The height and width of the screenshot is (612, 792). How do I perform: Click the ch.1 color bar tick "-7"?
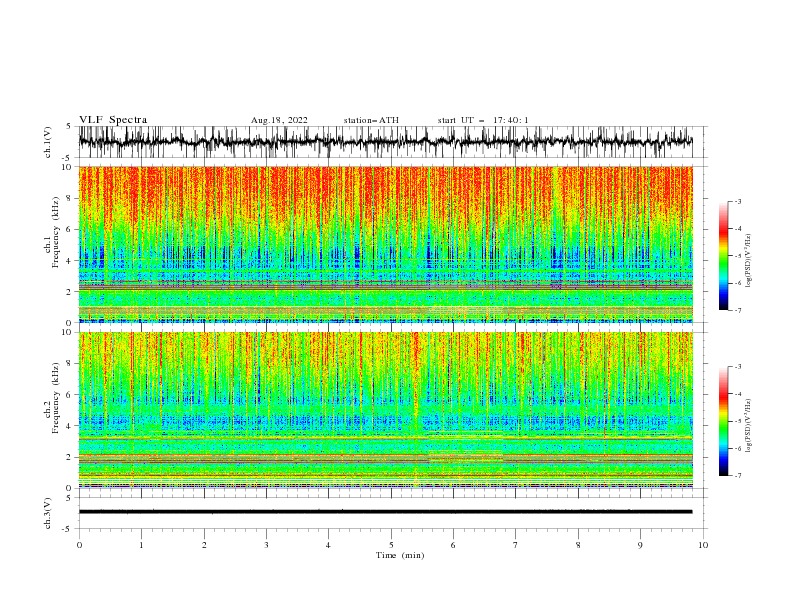point(737,311)
